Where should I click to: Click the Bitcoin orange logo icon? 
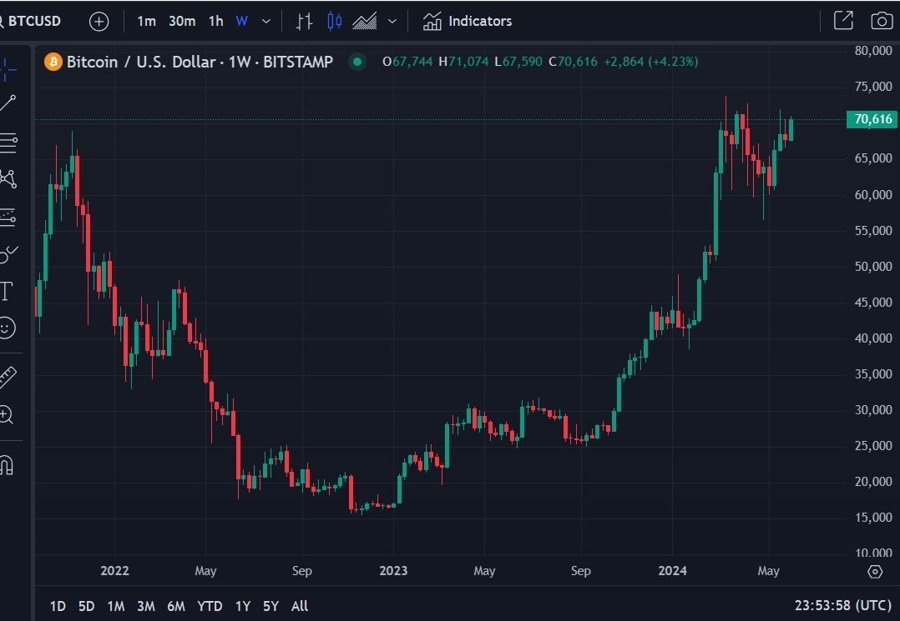pyautogui.click(x=53, y=61)
